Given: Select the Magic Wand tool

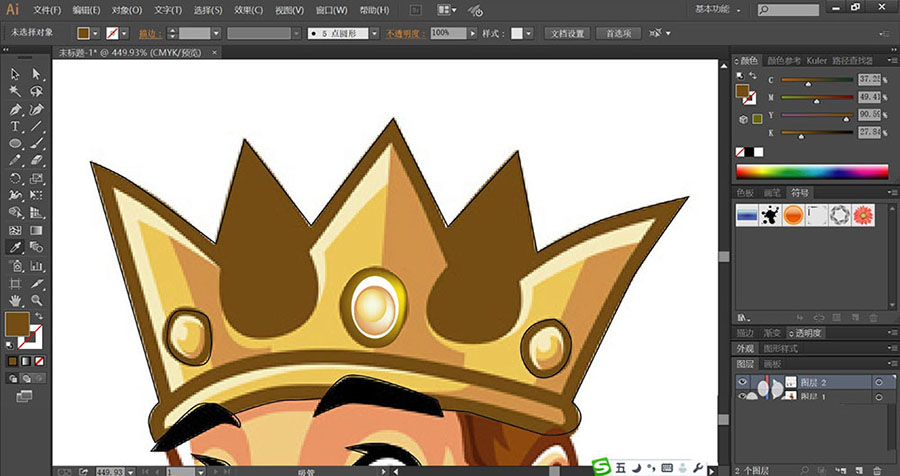Looking at the screenshot, I should click(15, 91).
